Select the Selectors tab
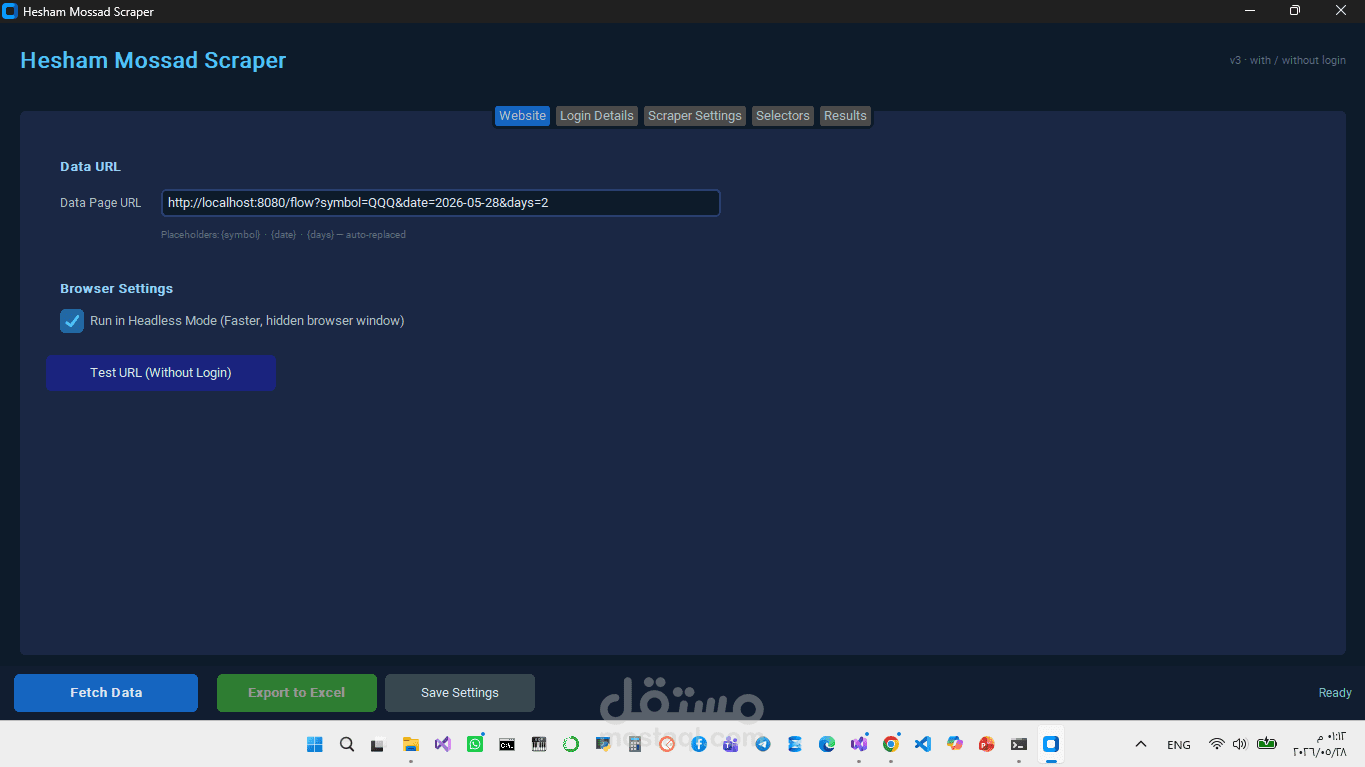This screenshot has width=1365, height=767. coord(783,116)
